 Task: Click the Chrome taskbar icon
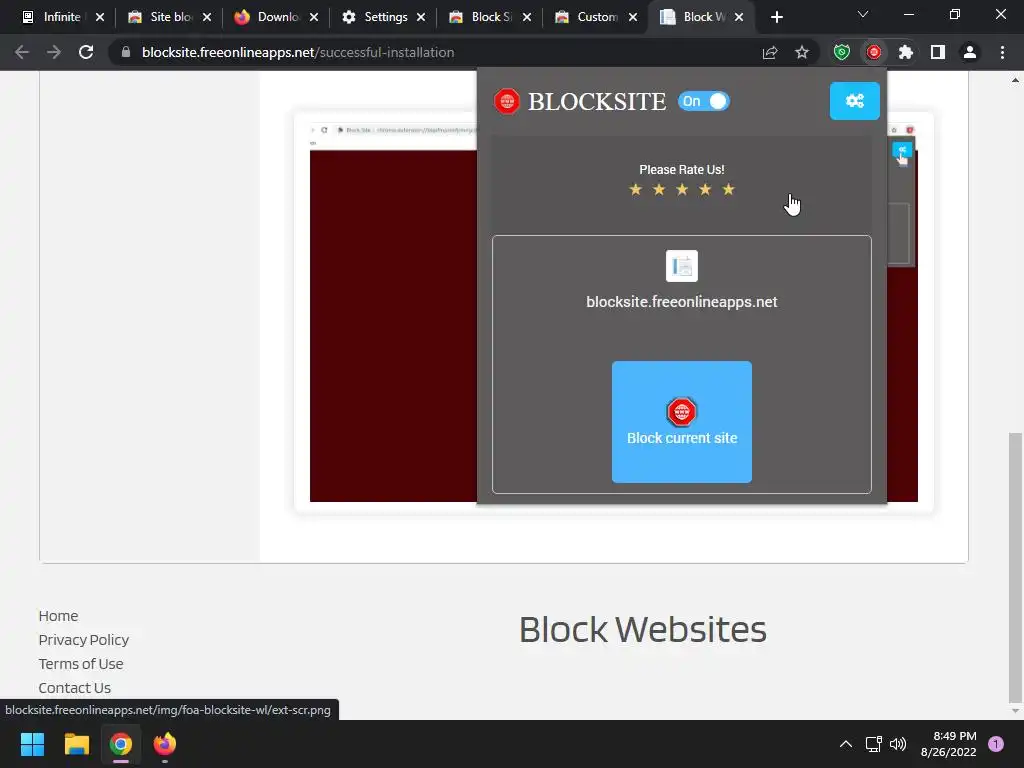(121, 744)
